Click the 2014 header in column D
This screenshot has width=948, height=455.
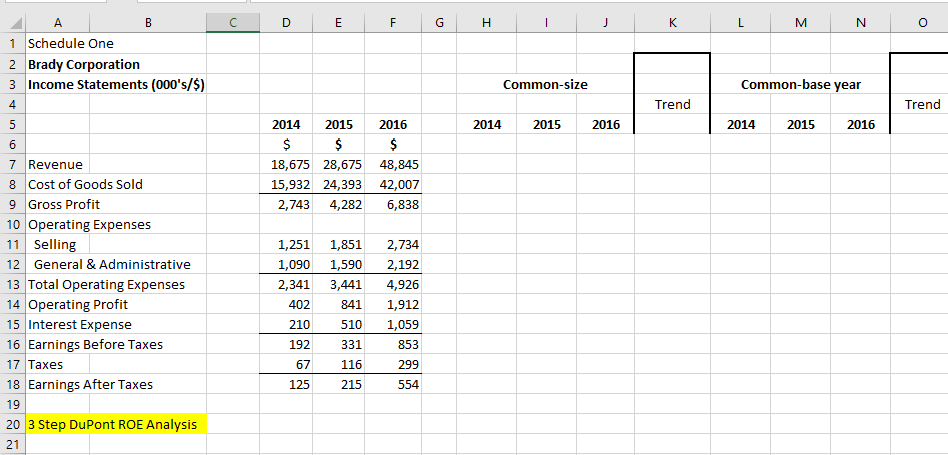click(287, 124)
